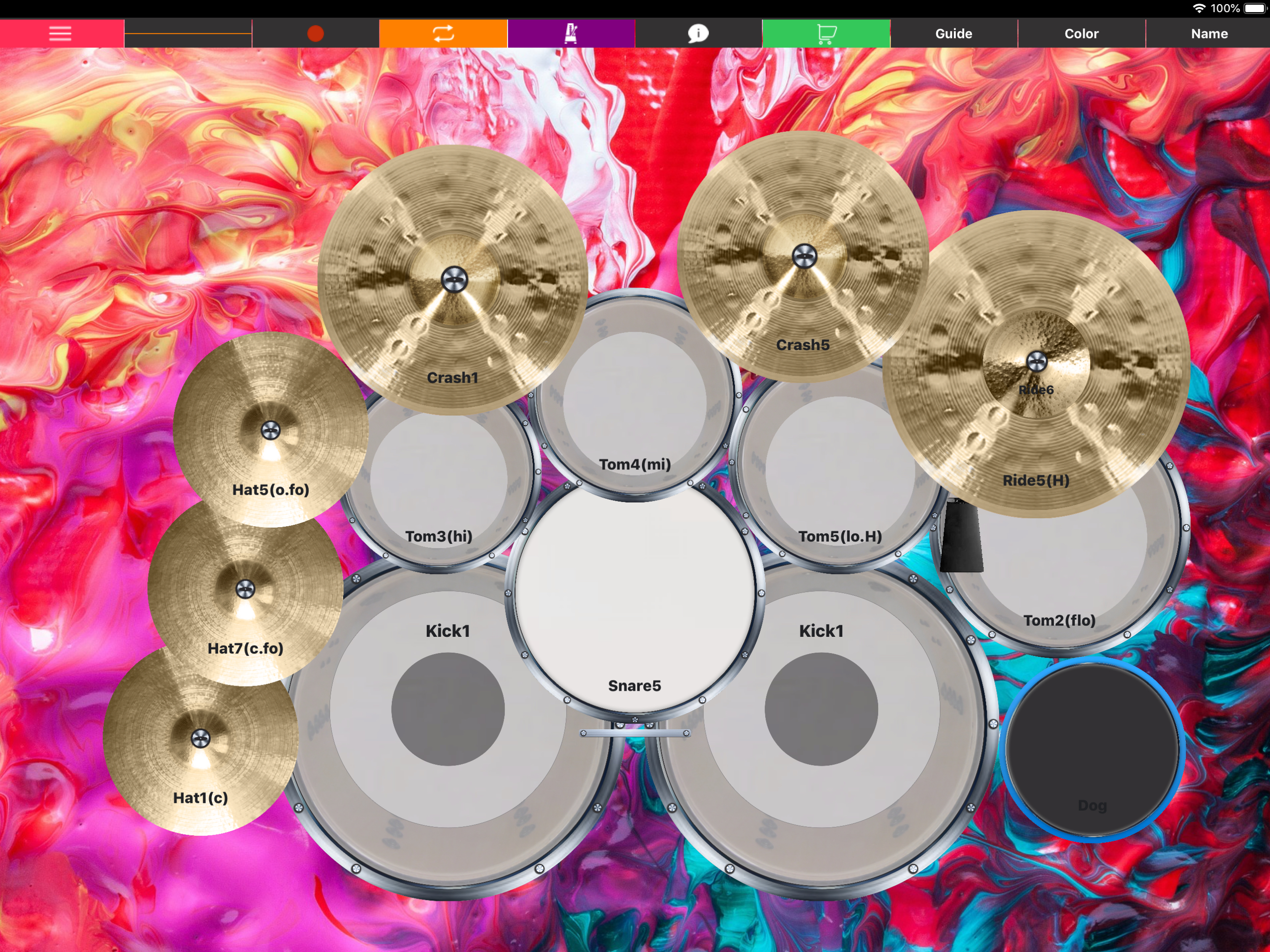Hit the Snare5 drum
1270x952 pixels.
635,597
